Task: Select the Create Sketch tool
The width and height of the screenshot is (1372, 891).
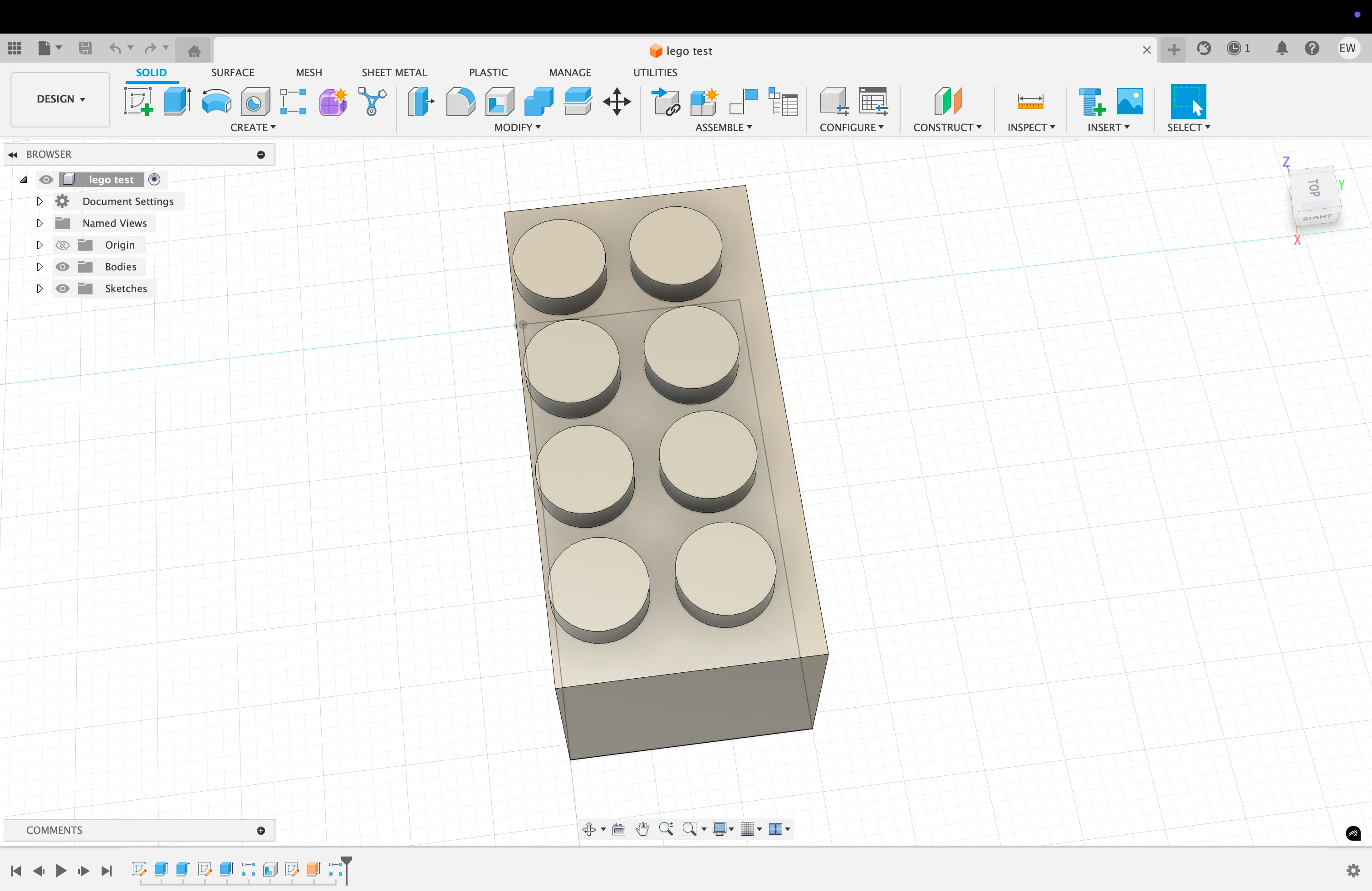Action: (138, 102)
